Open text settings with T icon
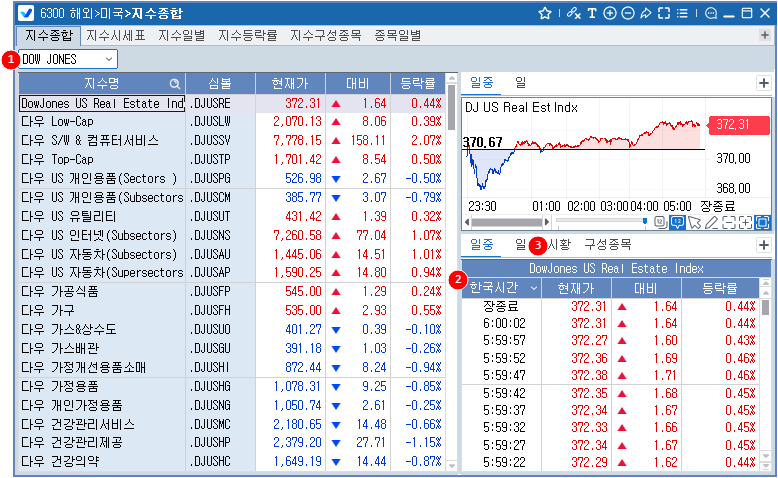Image resolution: width=778 pixels, height=478 pixels. (592, 14)
